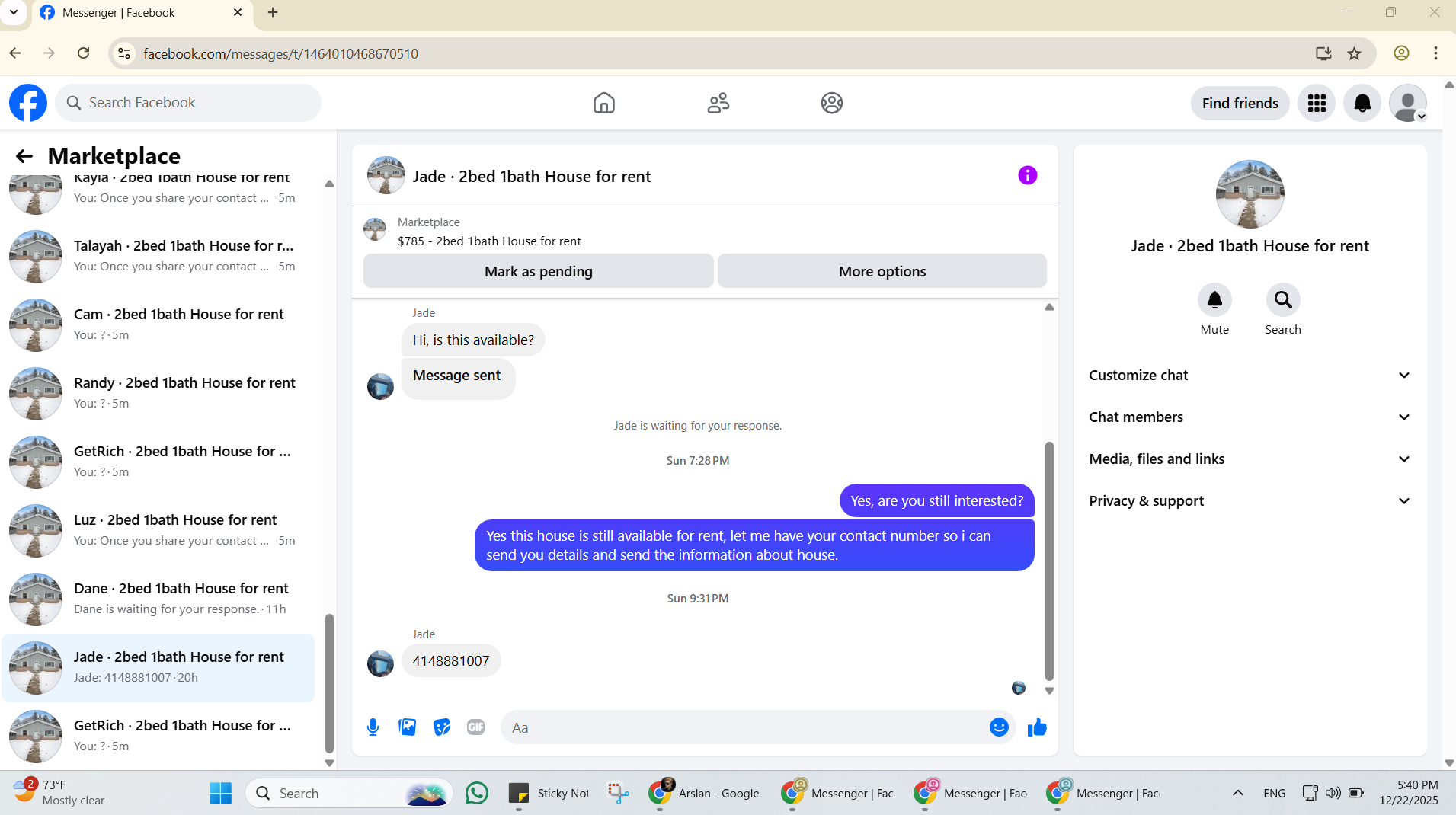Click the "Yes, are you still interested?" message
Screen dimensions: 1456x815
coord(936,501)
